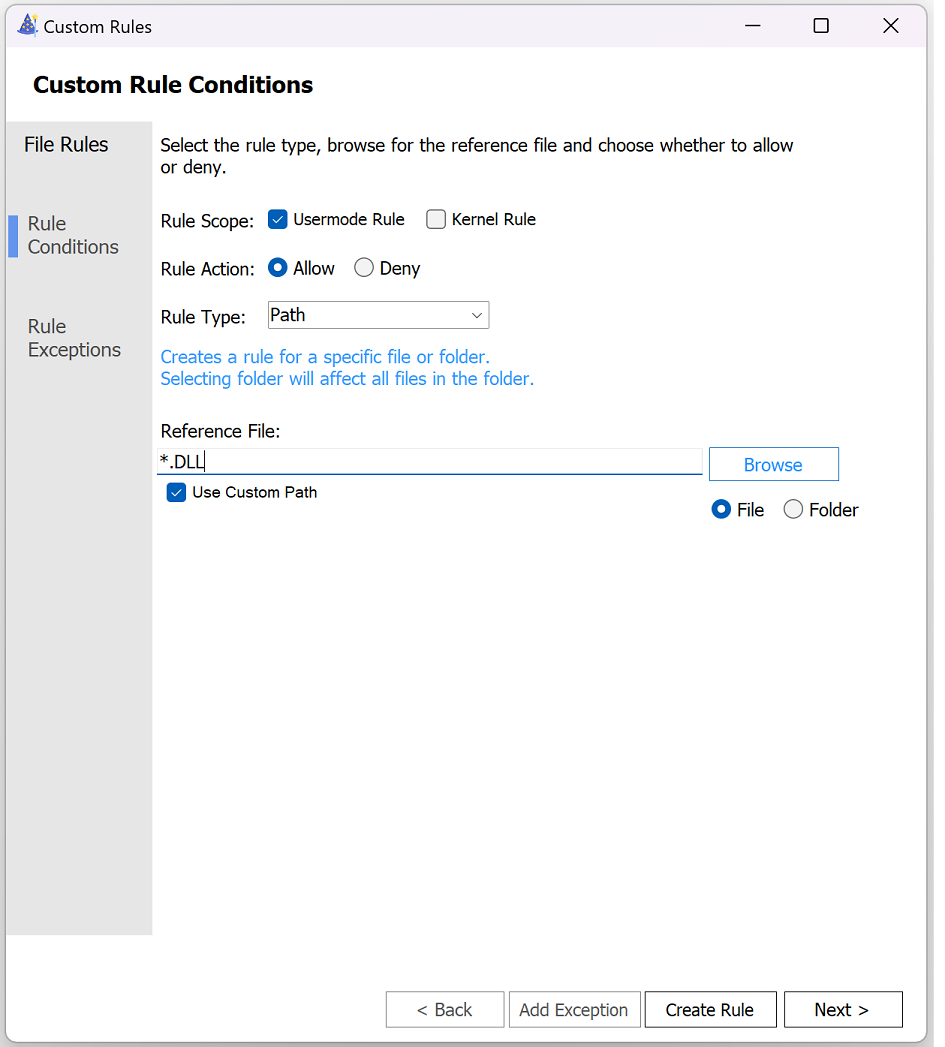Proceed with the Next button
The image size is (945, 1047).
[842, 1010]
